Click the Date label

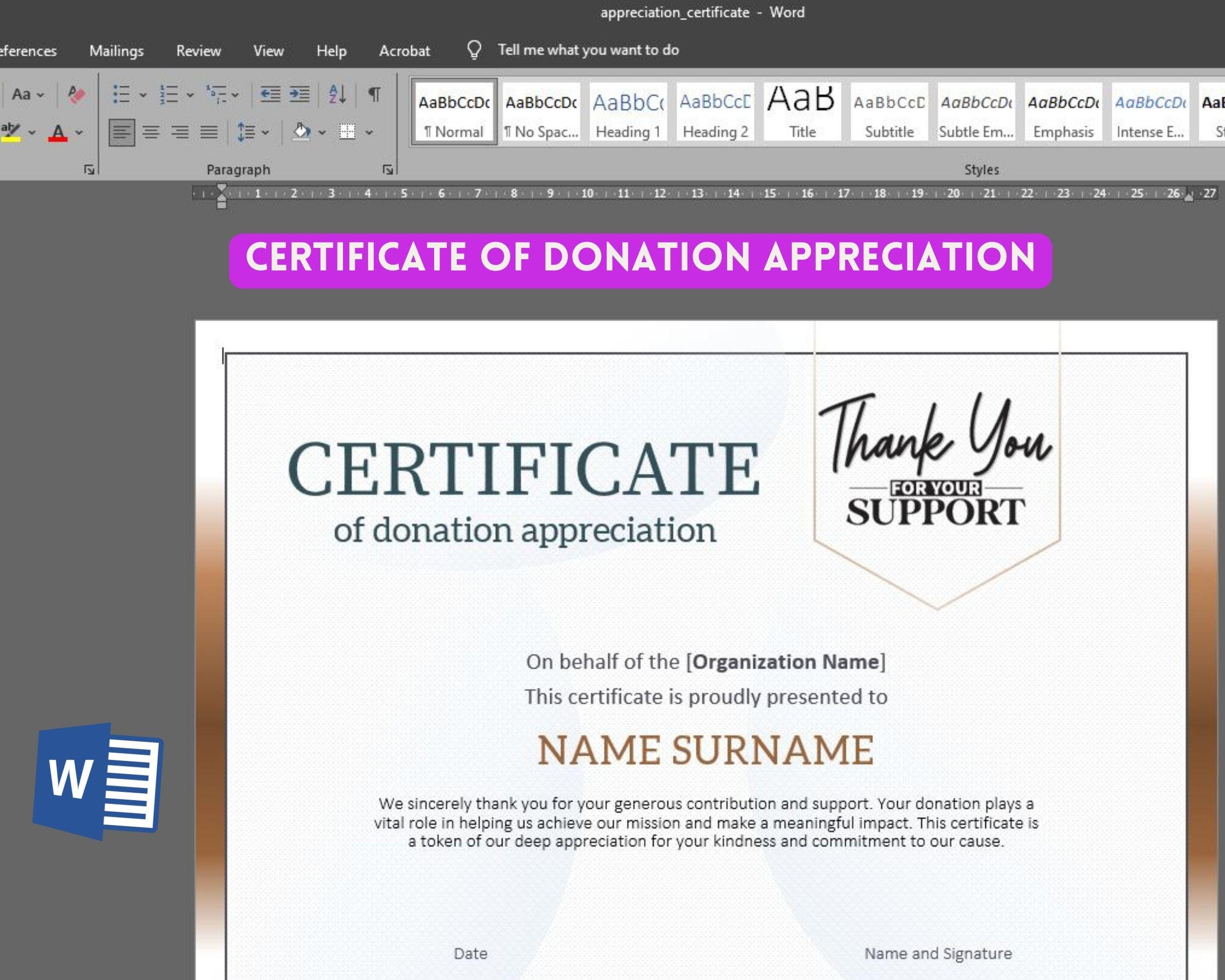470,954
